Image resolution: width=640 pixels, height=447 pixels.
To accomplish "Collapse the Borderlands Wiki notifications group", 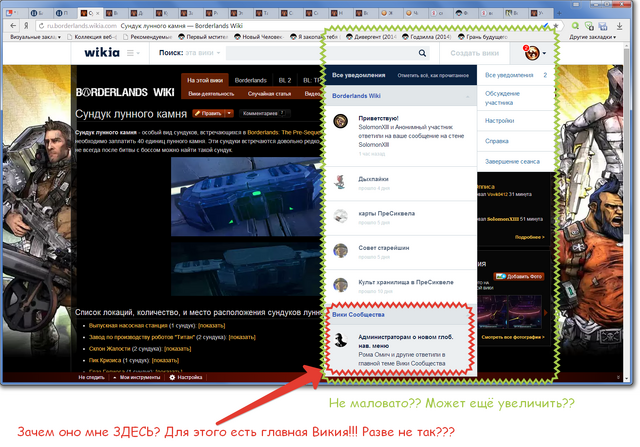I will coord(467,96).
